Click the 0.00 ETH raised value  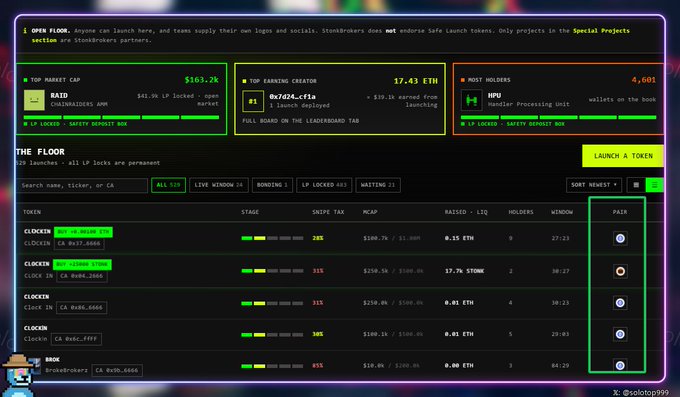tap(459, 366)
